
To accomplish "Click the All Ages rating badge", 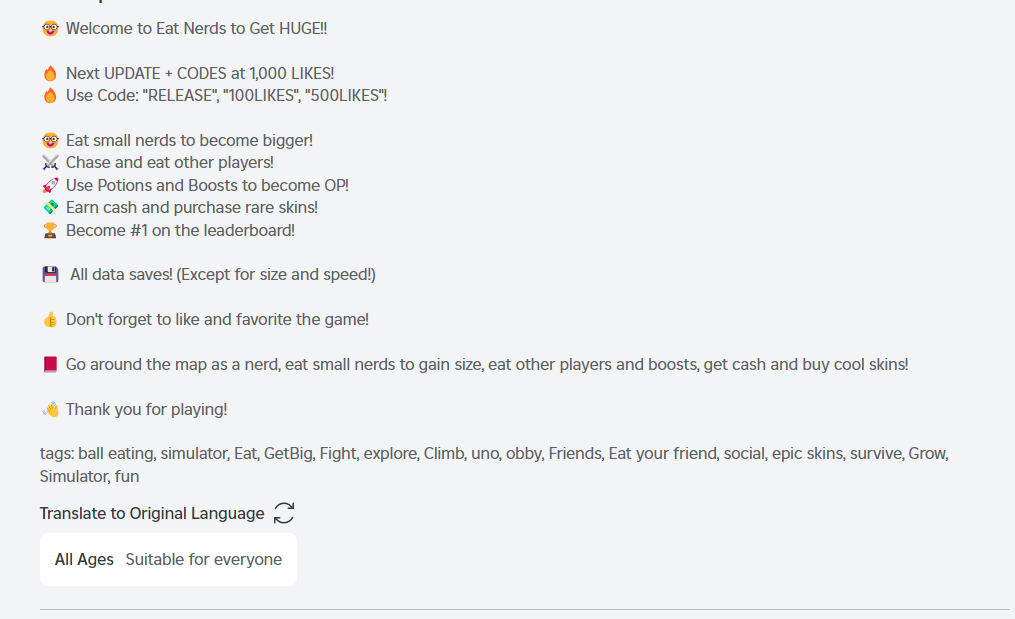I will 82,559.
